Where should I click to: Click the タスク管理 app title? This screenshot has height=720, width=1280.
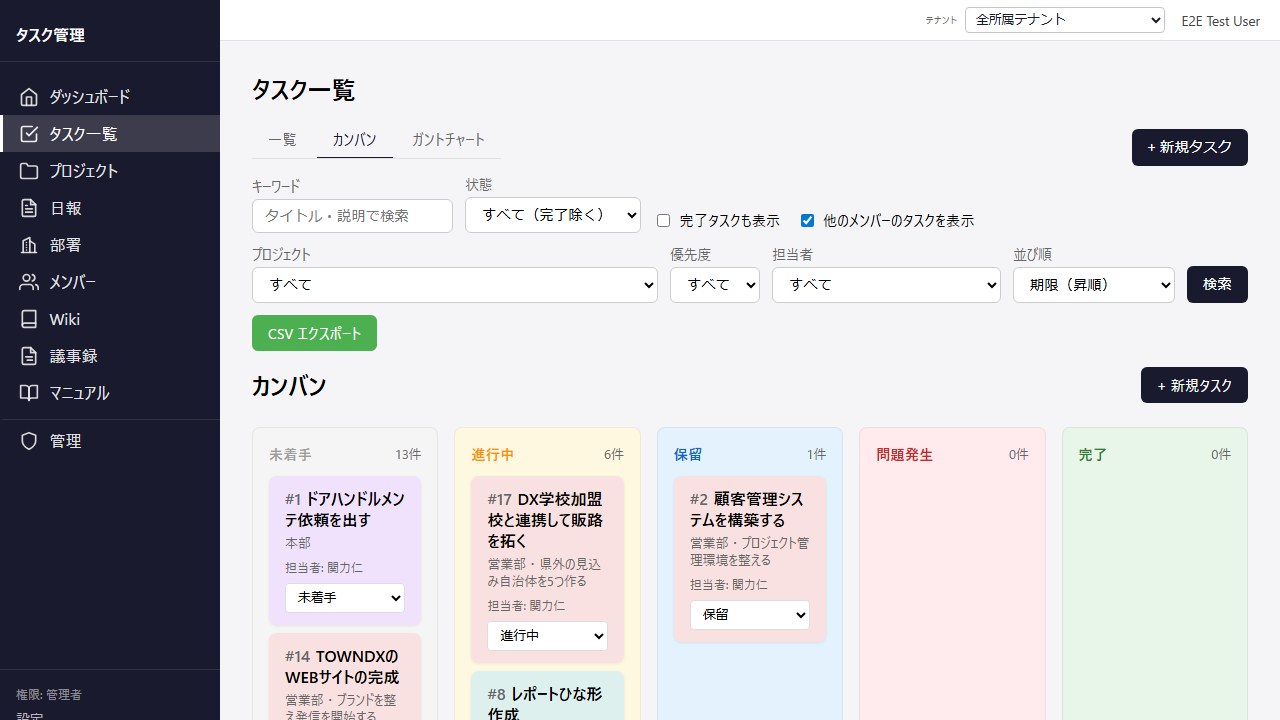[x=50, y=35]
